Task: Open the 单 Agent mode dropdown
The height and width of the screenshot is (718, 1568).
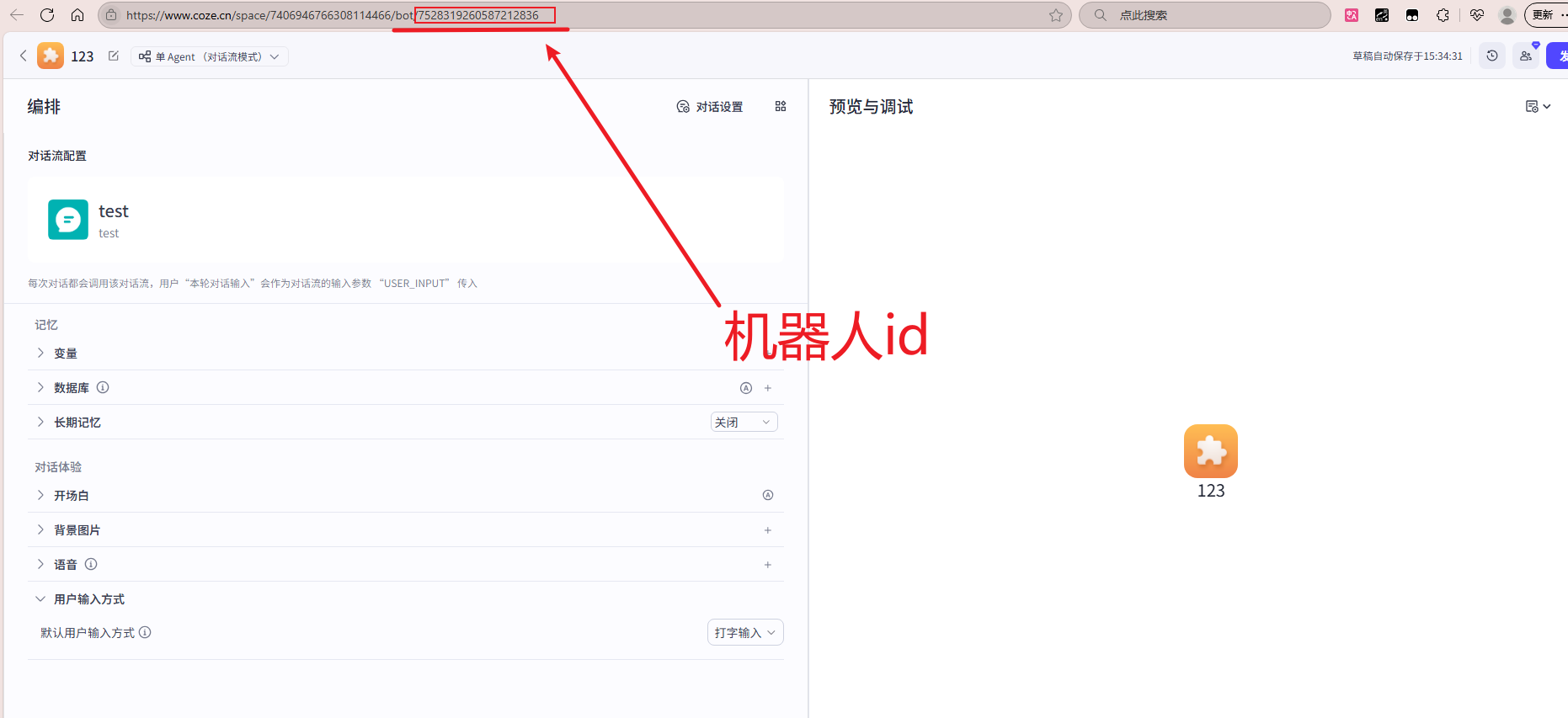Action: [x=209, y=56]
